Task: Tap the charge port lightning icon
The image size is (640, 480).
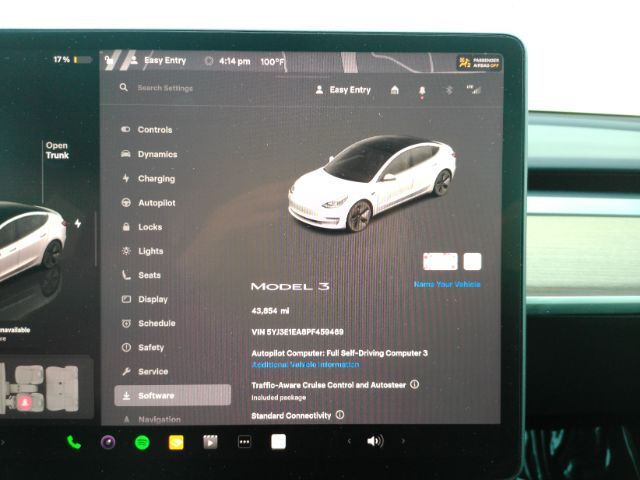Action: 78,223
